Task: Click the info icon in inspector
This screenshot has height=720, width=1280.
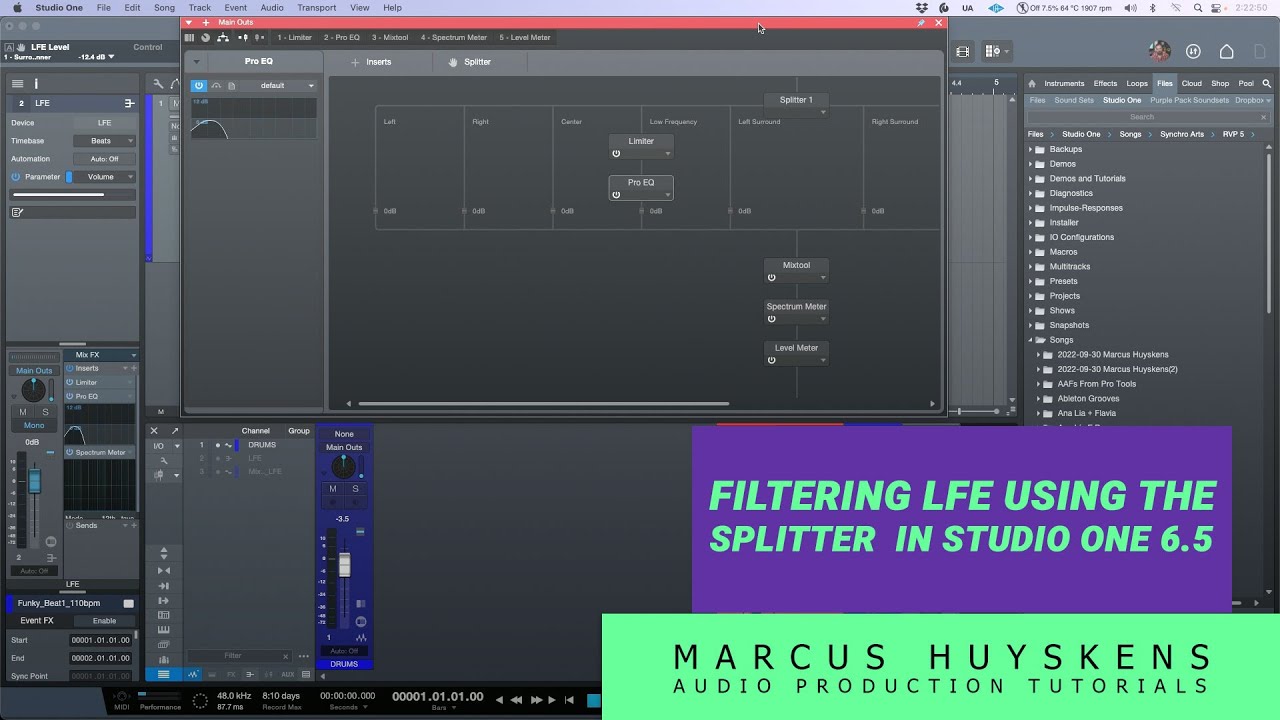Action: (37, 84)
